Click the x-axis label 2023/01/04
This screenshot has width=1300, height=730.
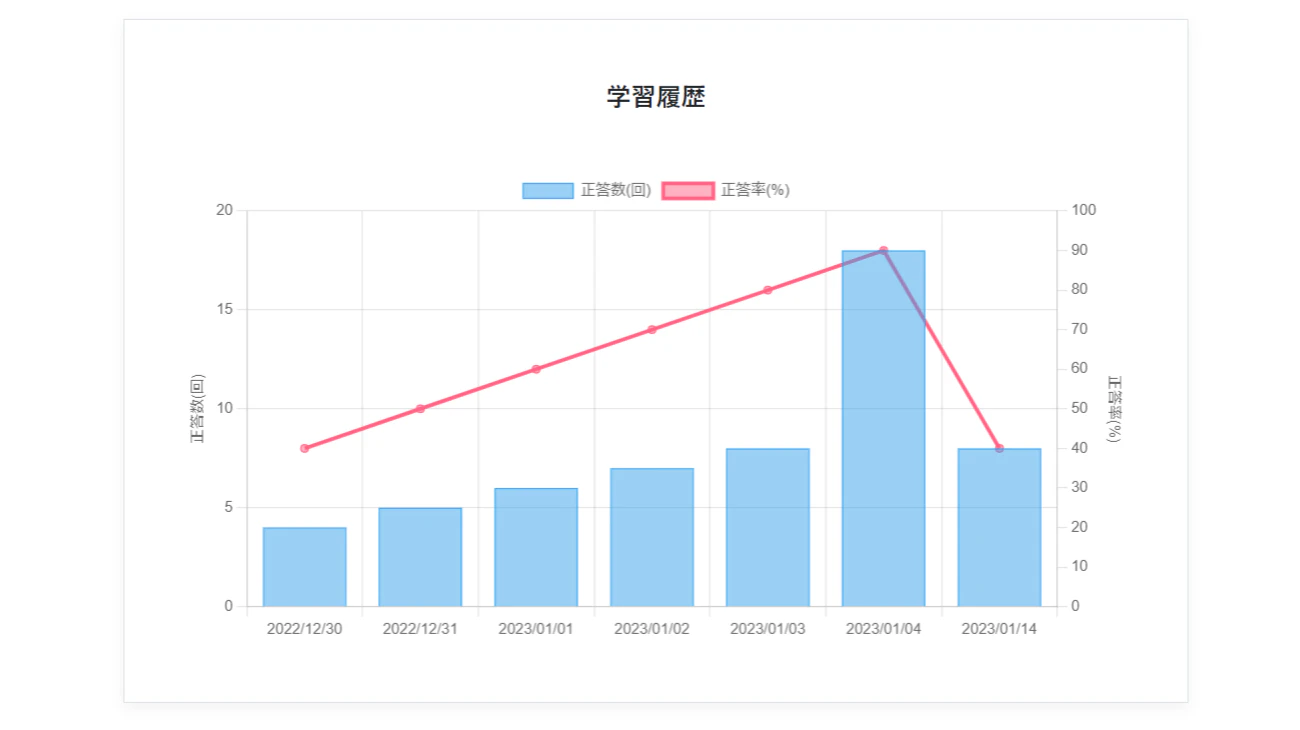click(883, 629)
